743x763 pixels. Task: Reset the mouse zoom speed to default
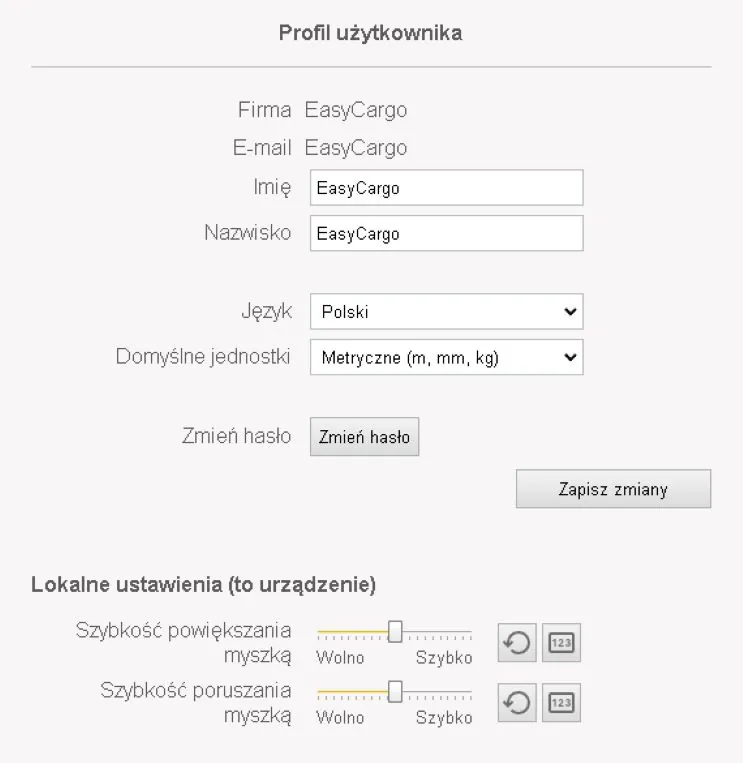517,643
